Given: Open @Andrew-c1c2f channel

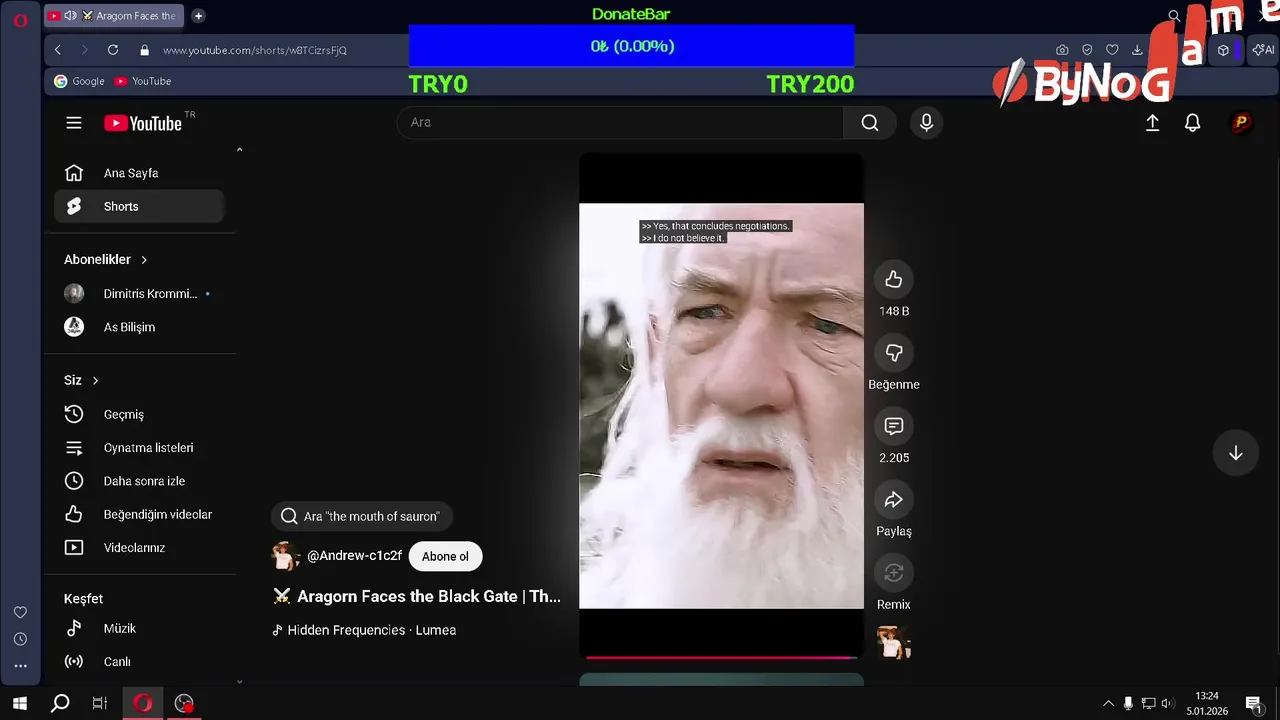Looking at the screenshot, I should pos(354,556).
